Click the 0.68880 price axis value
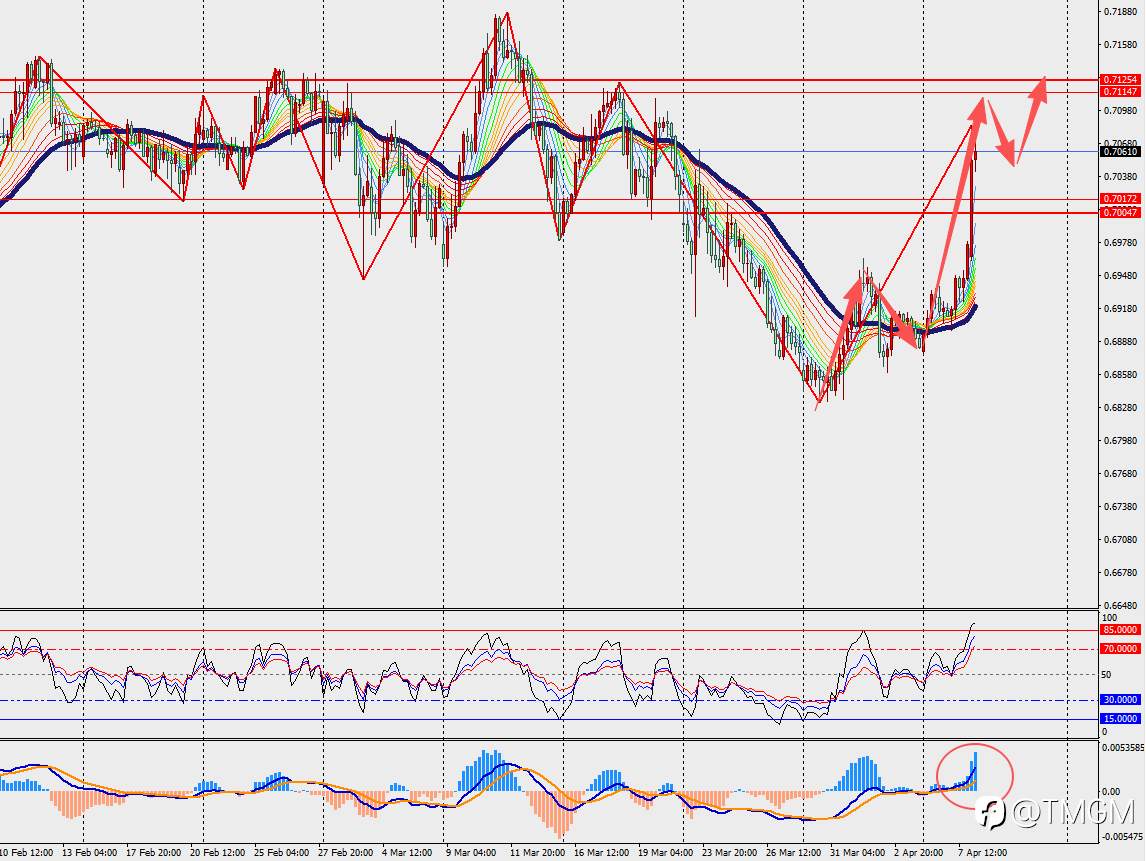The image size is (1146, 861). [1120, 341]
